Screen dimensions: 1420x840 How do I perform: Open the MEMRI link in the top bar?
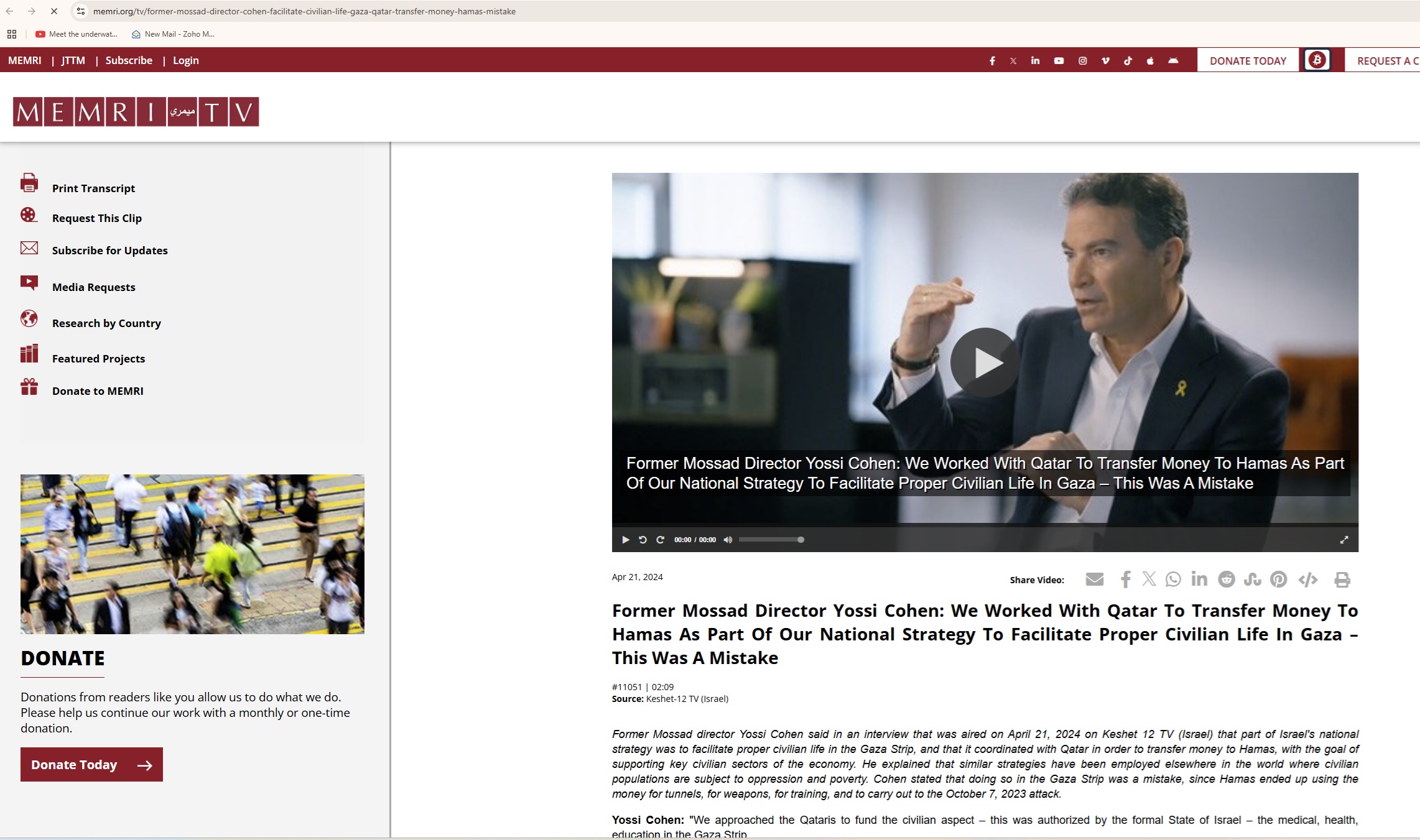tap(25, 60)
